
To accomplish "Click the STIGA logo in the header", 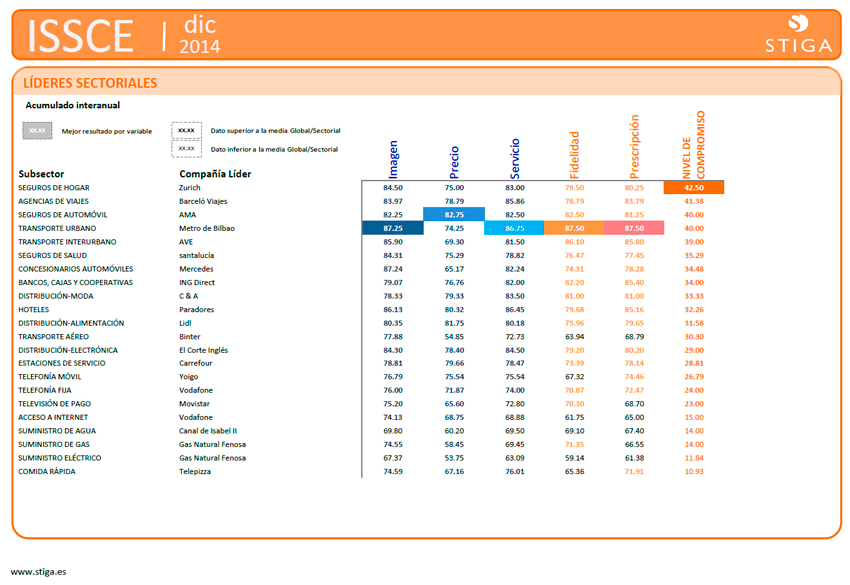I will tap(799, 34).
